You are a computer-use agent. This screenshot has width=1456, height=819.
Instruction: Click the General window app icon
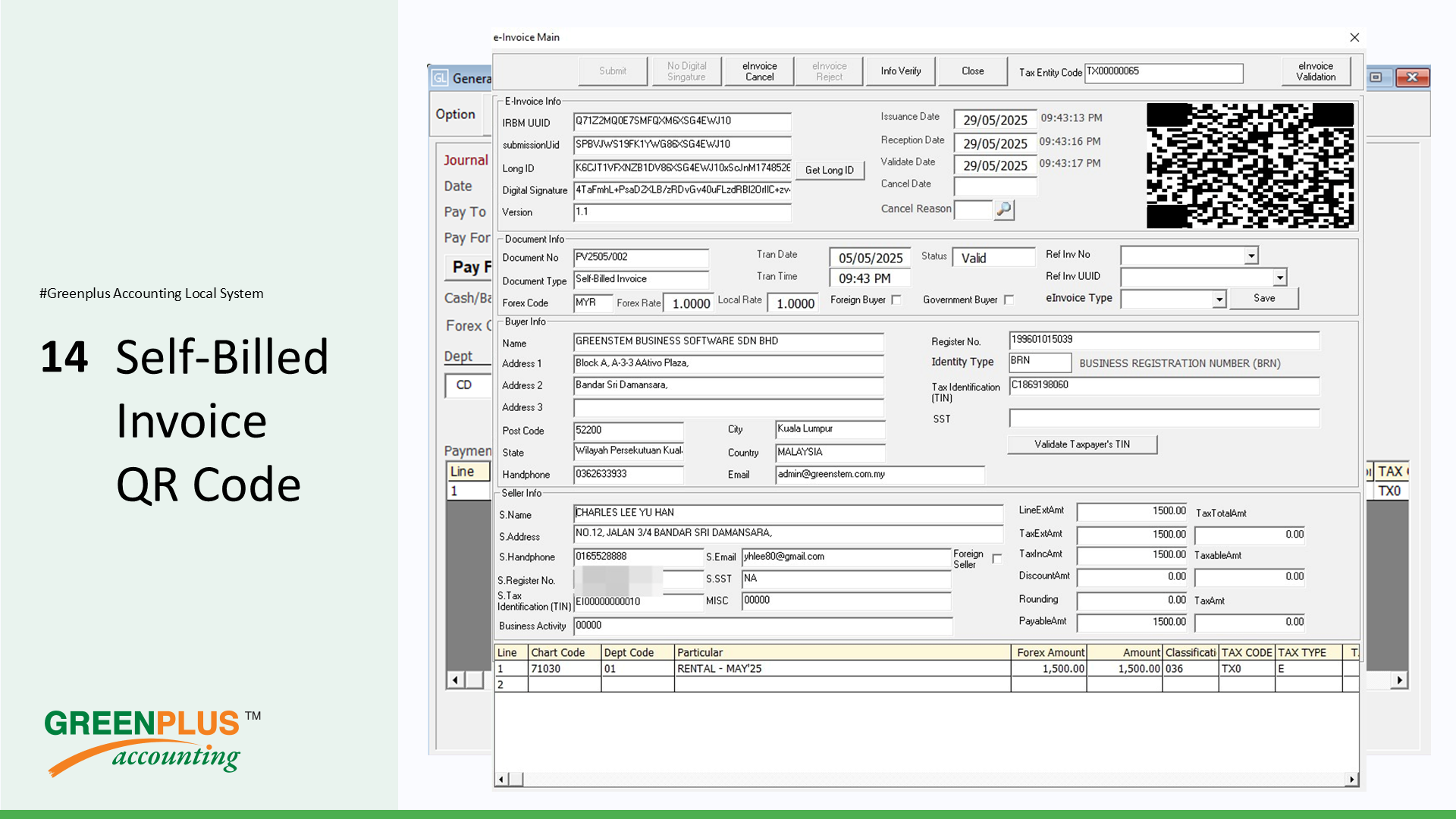pos(440,78)
